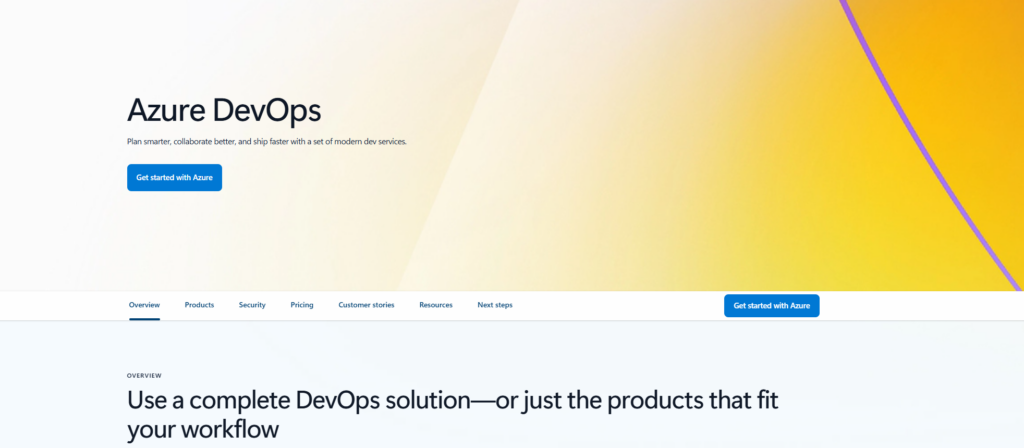Click 'Use a complete DevOps solution' heading

(452, 402)
